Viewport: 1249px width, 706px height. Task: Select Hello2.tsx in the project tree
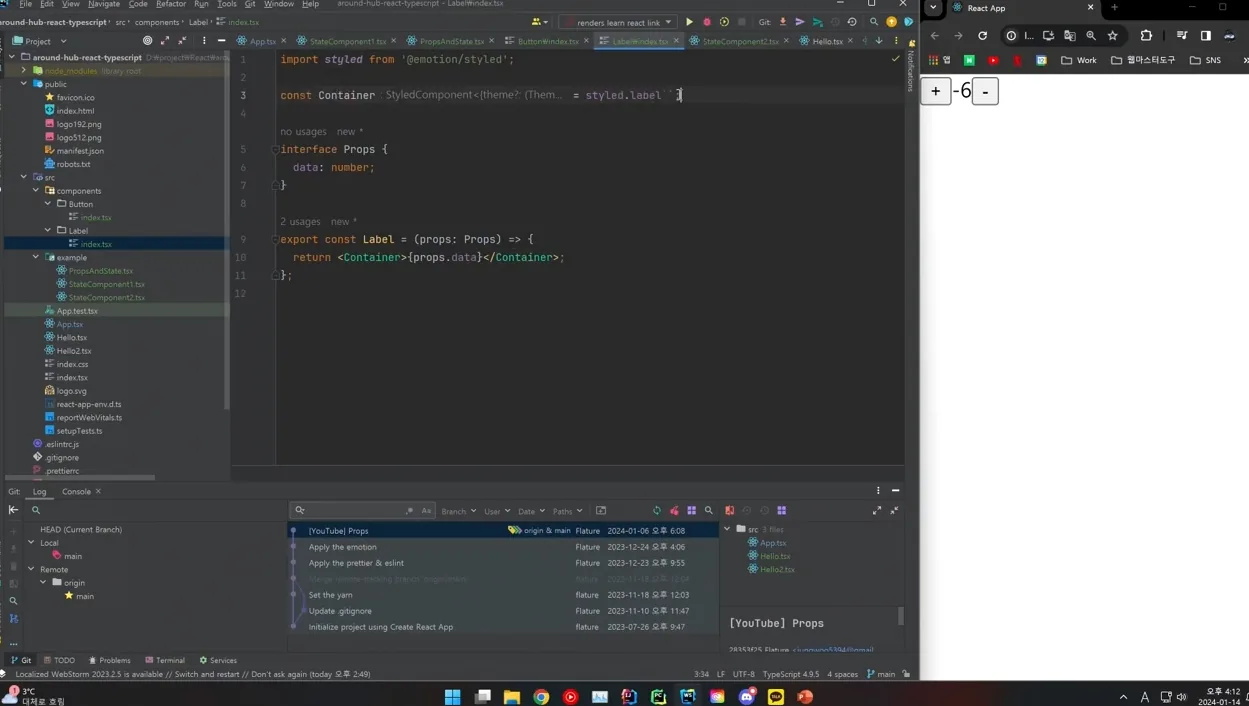[74, 351]
